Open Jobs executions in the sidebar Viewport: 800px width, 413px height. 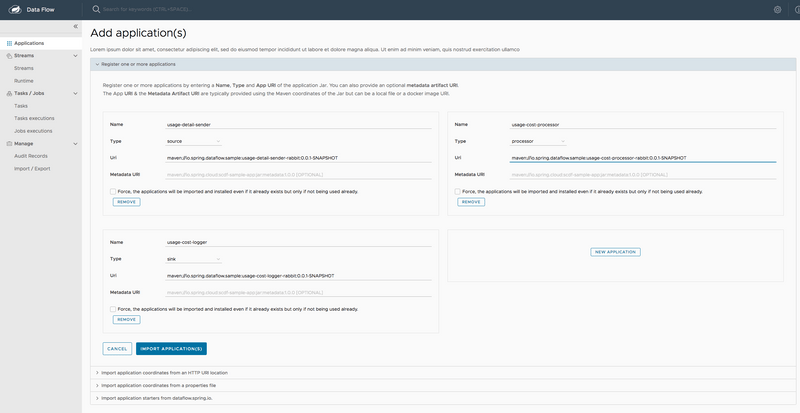click(33, 131)
